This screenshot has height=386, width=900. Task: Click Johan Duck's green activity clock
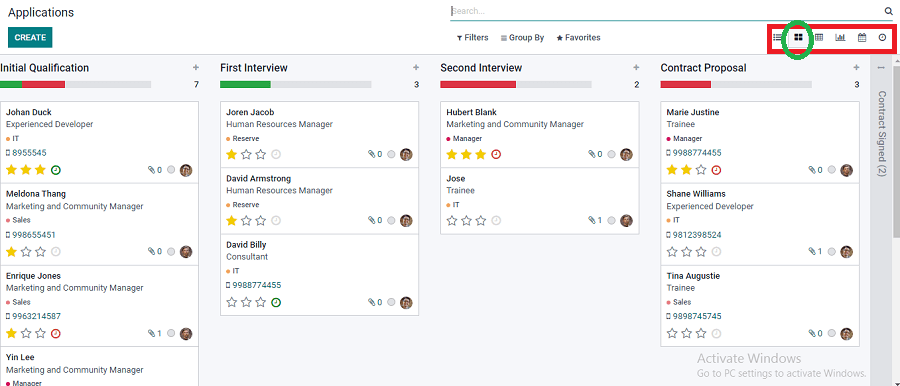pyautogui.click(x=56, y=170)
